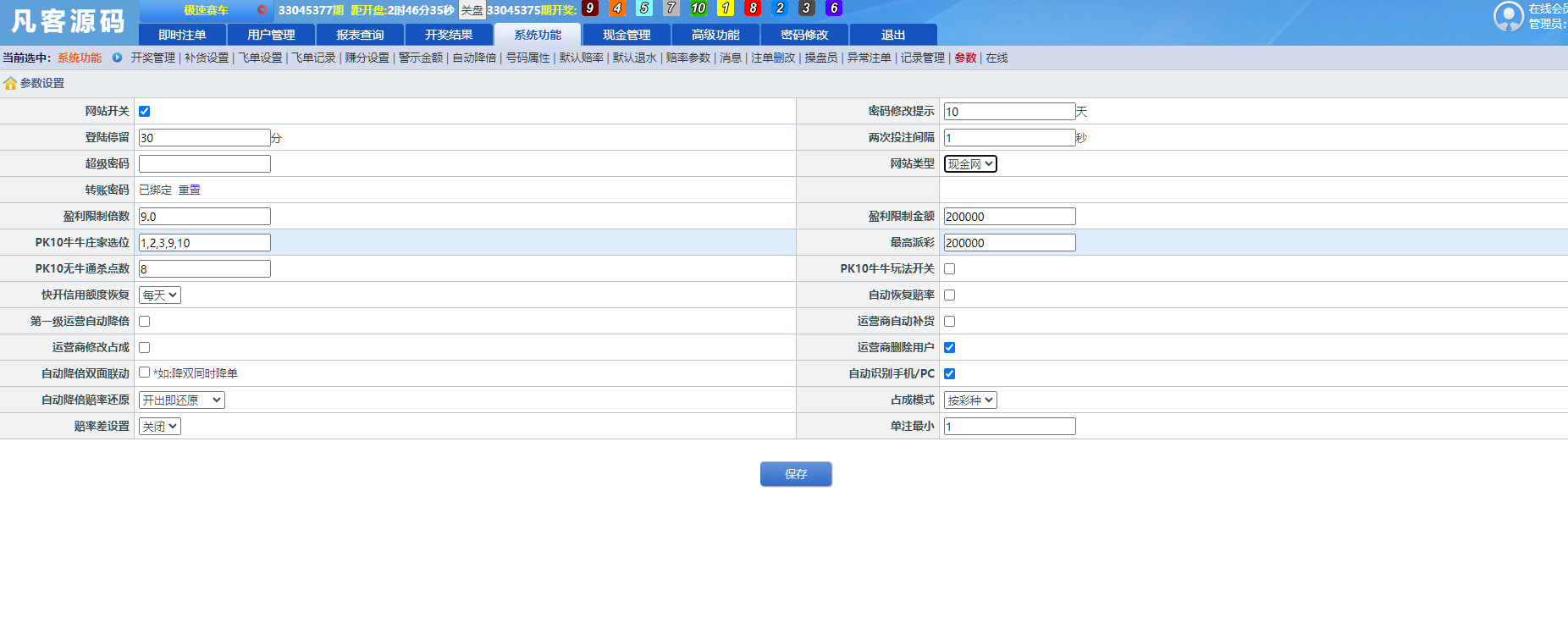Open the 占成模式 按彩种 dropdown

970,400
